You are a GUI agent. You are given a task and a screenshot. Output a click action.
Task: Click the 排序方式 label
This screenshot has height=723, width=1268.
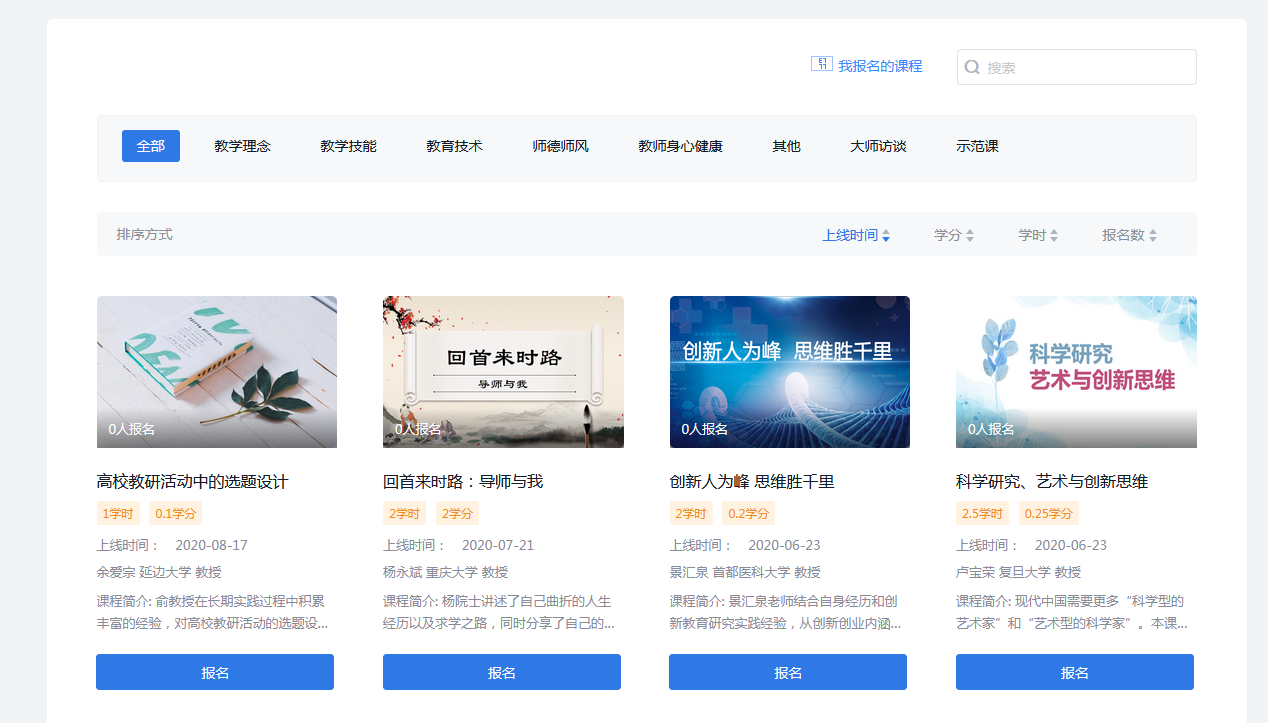point(144,235)
